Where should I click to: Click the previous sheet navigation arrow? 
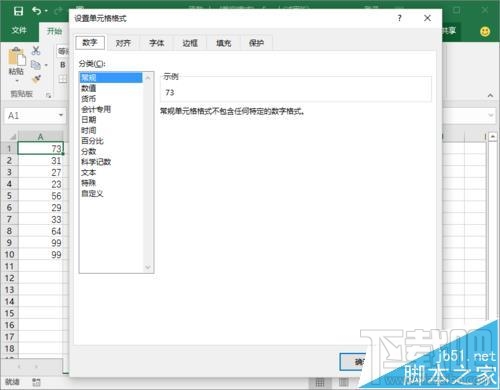tap(19, 367)
